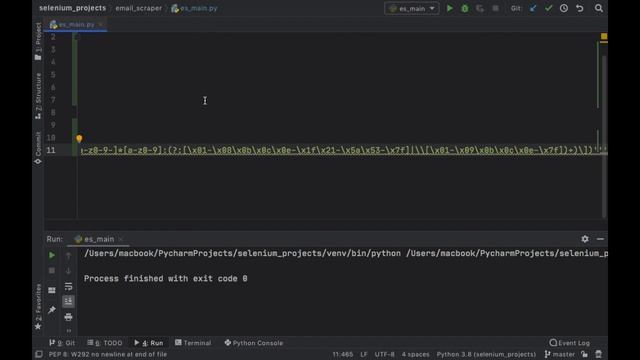Click the stop square in Run panel
Viewport: 640px width, 360px height.
coord(52,271)
